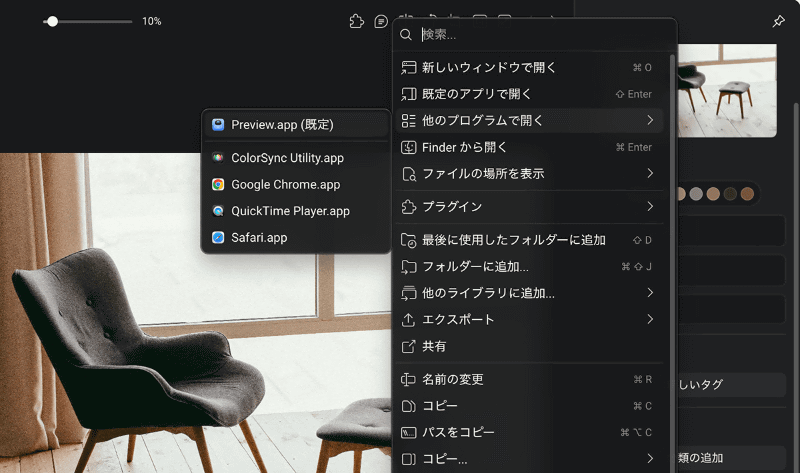The width and height of the screenshot is (800, 473).
Task: Select the gray color swatch in inspector
Action: pyautogui.click(x=696, y=194)
